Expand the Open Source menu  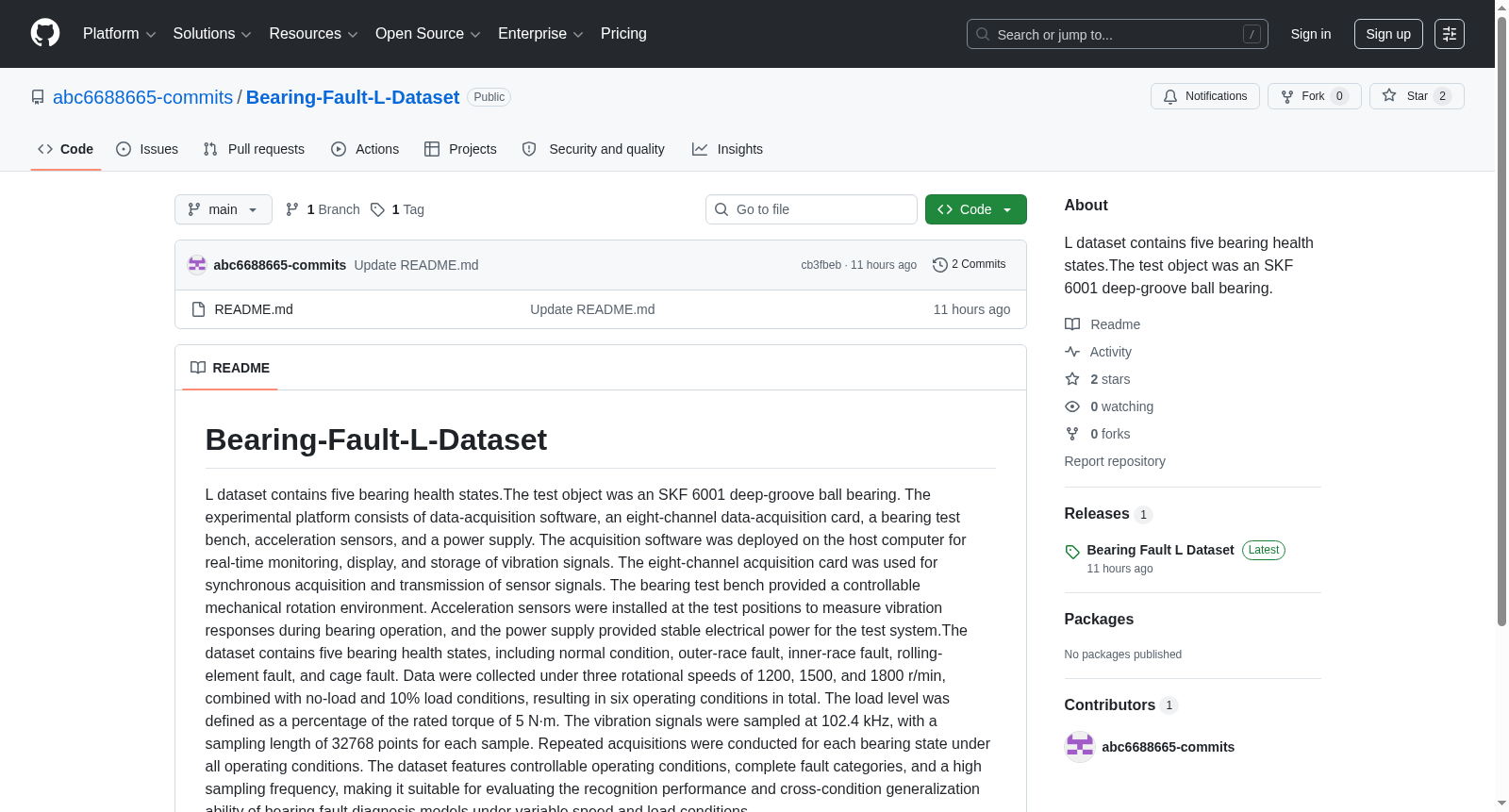428,34
